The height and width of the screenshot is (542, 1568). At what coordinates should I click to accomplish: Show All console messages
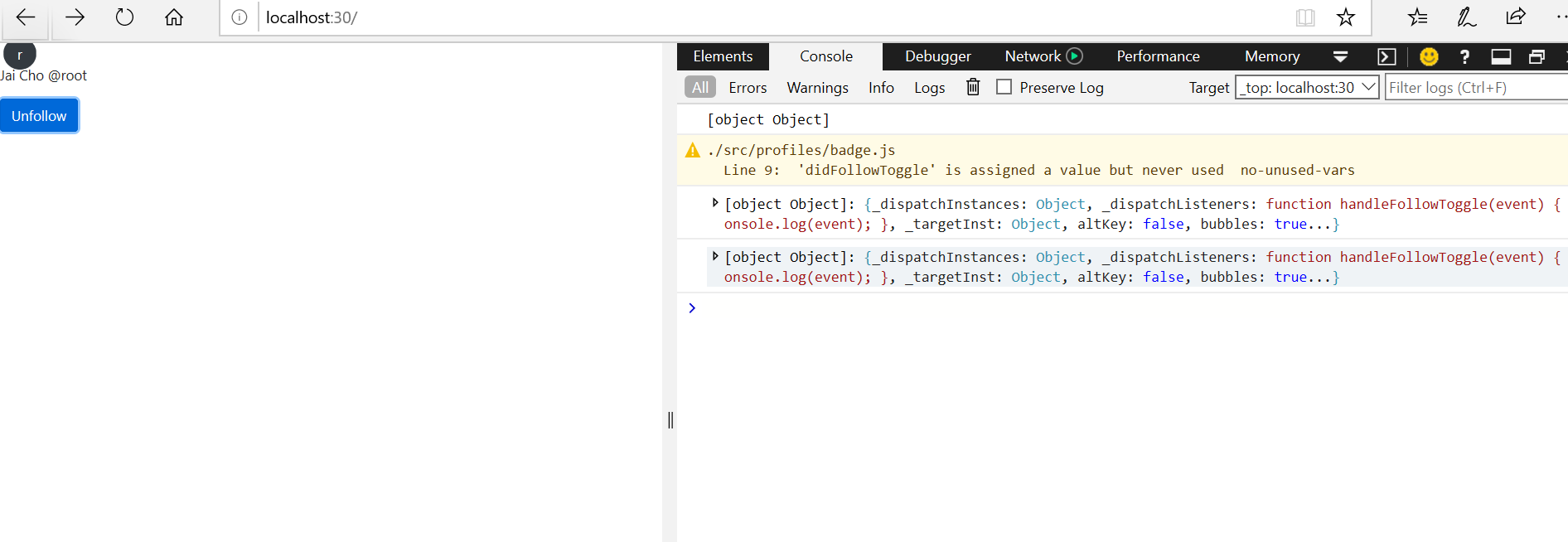tap(700, 87)
